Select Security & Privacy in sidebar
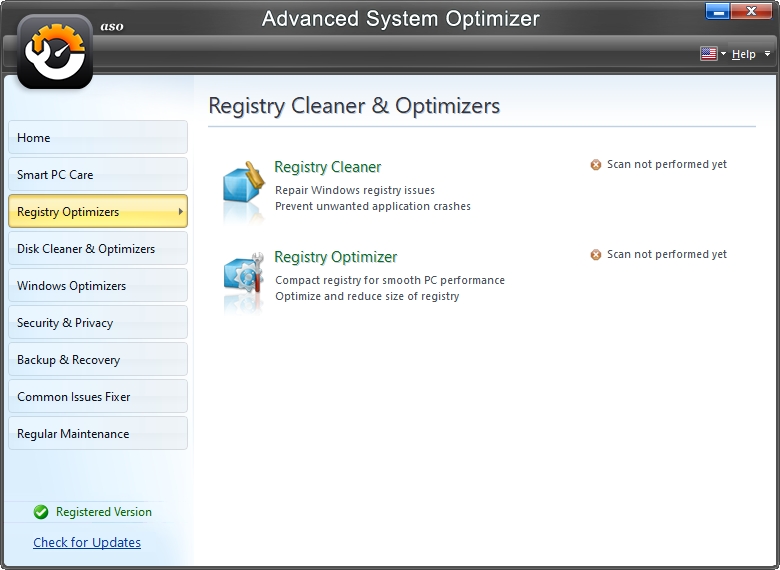The width and height of the screenshot is (780, 570). [98, 322]
